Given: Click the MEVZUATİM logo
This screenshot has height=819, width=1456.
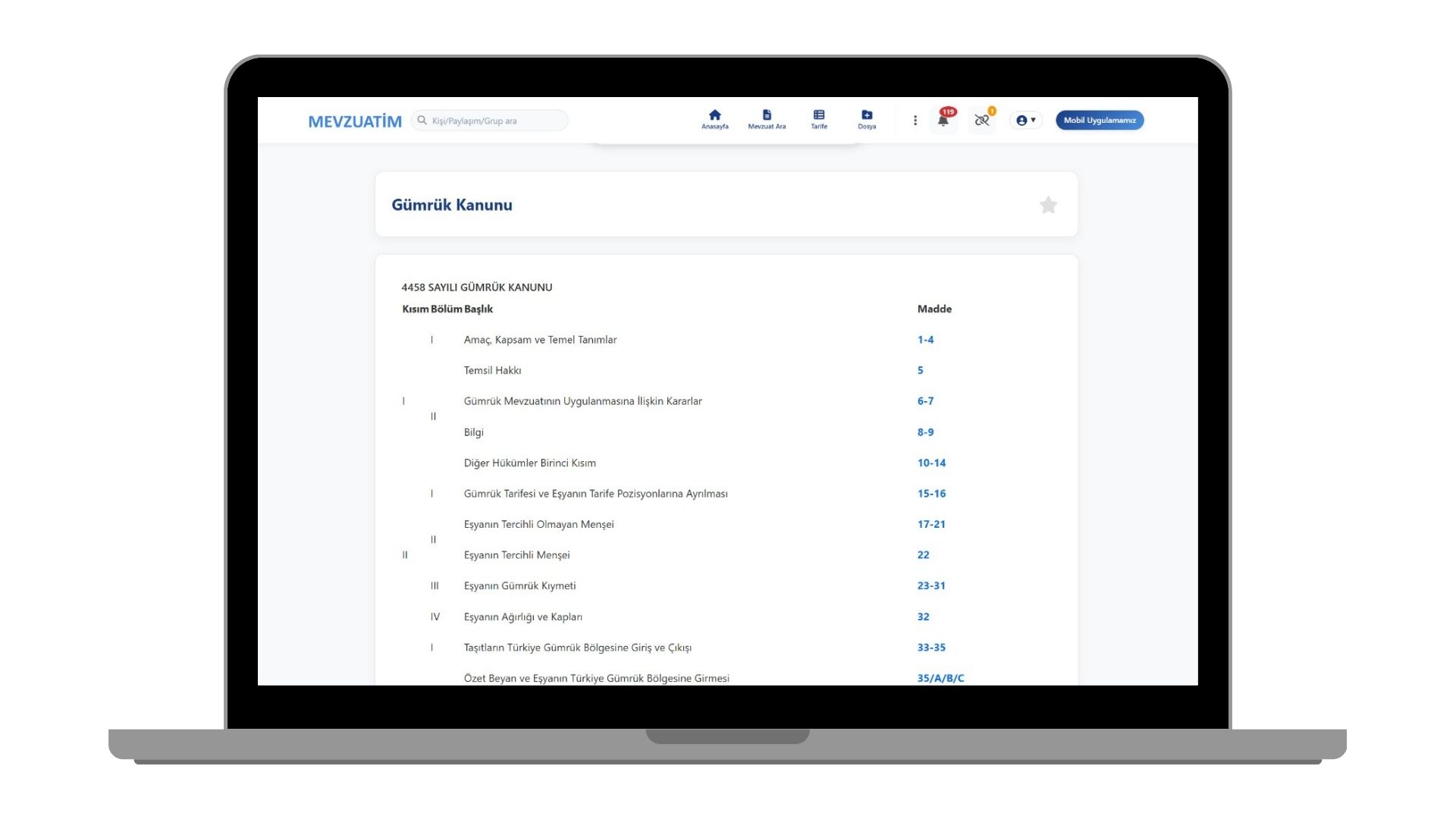Looking at the screenshot, I should (355, 121).
